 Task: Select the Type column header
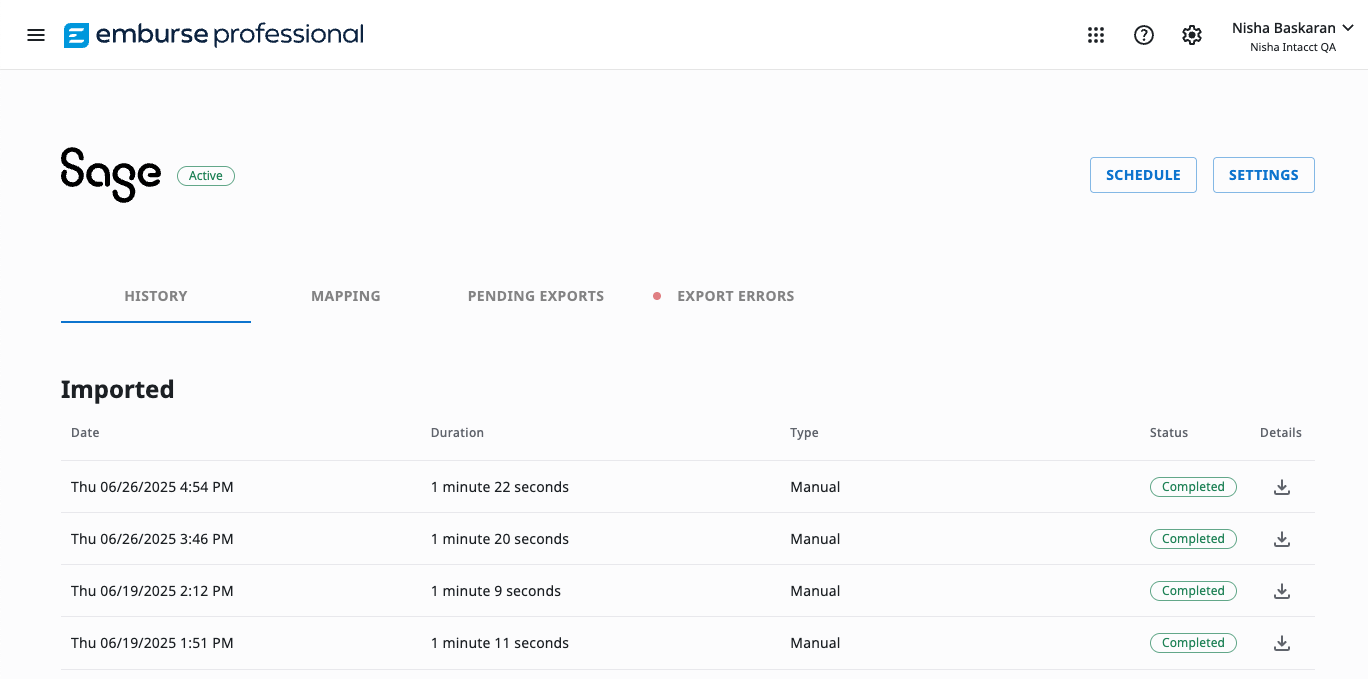(x=804, y=433)
